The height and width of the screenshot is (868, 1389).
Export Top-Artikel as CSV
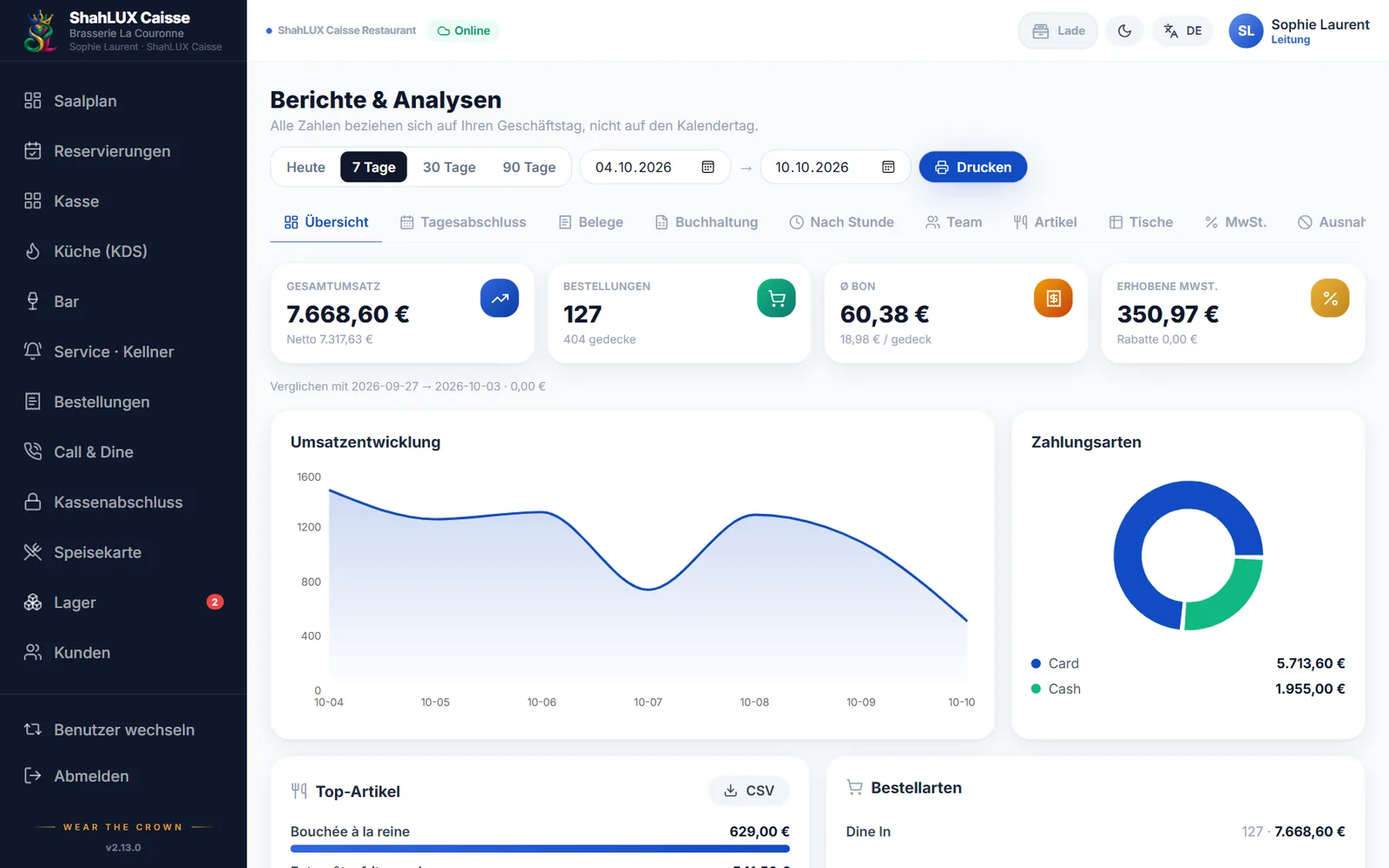[x=749, y=791]
